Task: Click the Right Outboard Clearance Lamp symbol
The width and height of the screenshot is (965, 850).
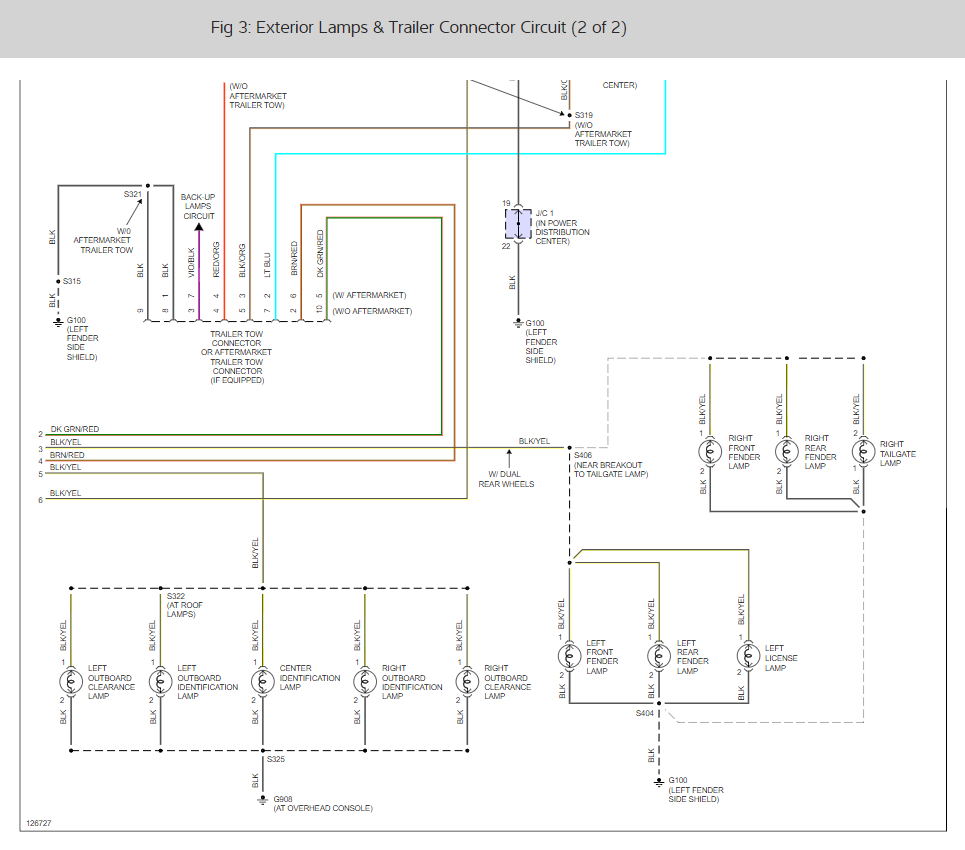Action: tap(467, 681)
